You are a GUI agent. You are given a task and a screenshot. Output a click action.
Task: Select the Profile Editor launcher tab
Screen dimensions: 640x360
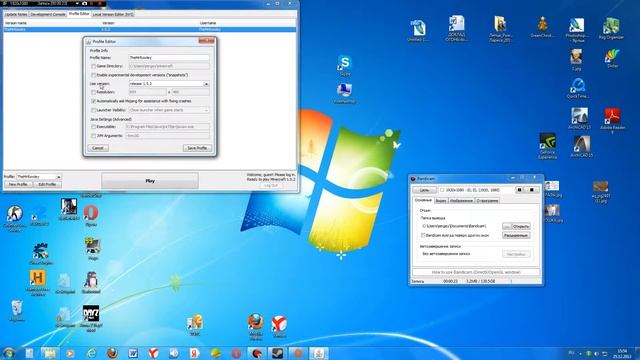(79, 14)
